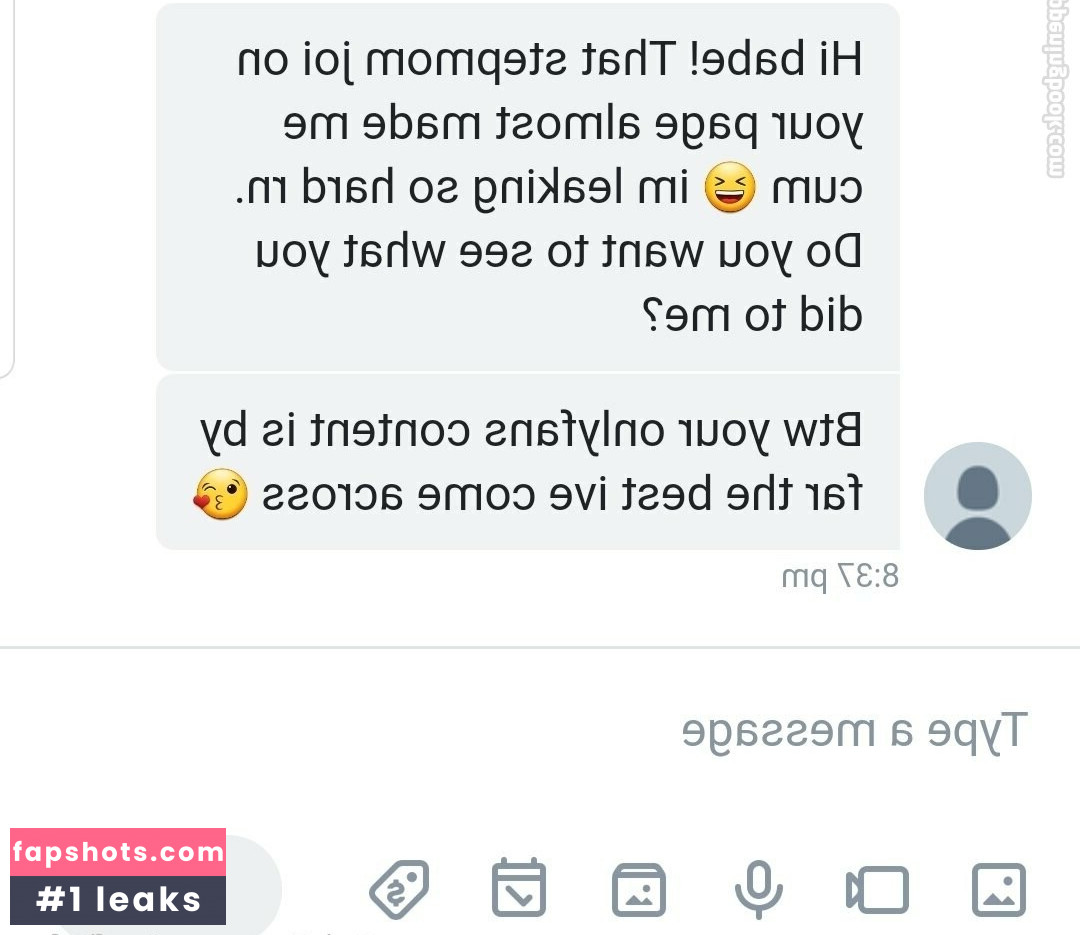The width and height of the screenshot is (1080, 935).
Task: Open the fapshots.com watermark banner
Action: pyautogui.click(x=118, y=852)
